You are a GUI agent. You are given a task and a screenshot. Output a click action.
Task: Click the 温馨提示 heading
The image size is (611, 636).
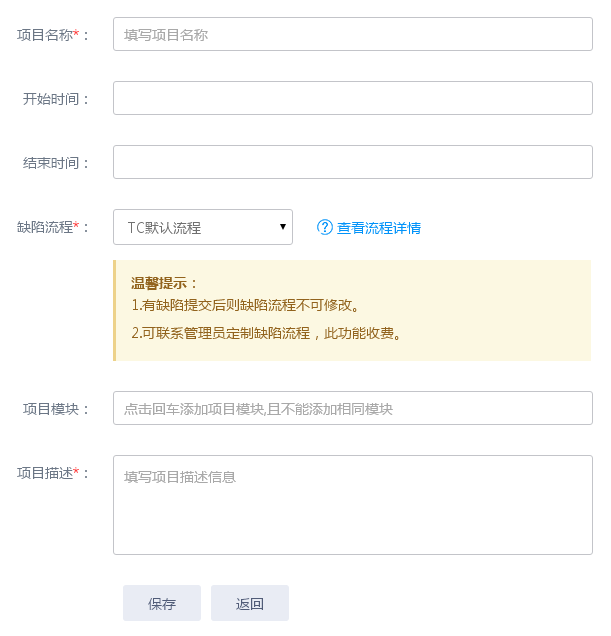click(165, 283)
